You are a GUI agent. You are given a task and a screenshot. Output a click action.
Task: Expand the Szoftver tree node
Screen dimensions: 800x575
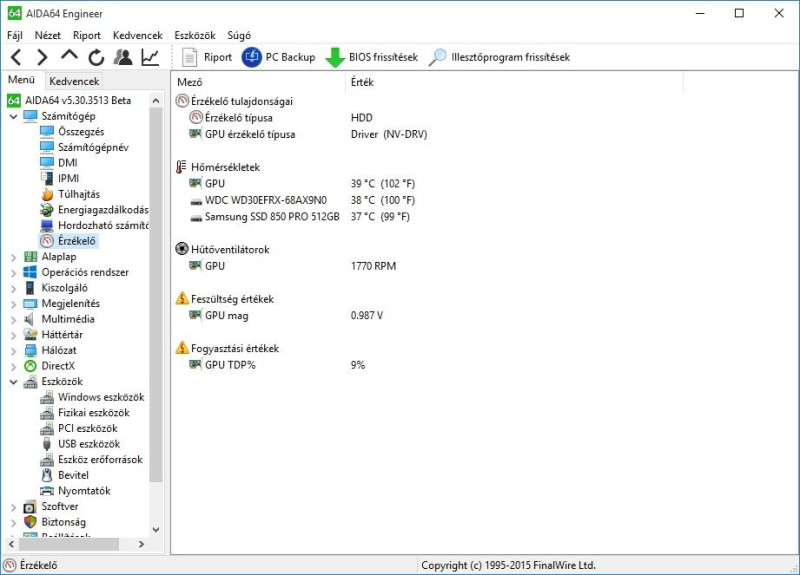[14, 507]
